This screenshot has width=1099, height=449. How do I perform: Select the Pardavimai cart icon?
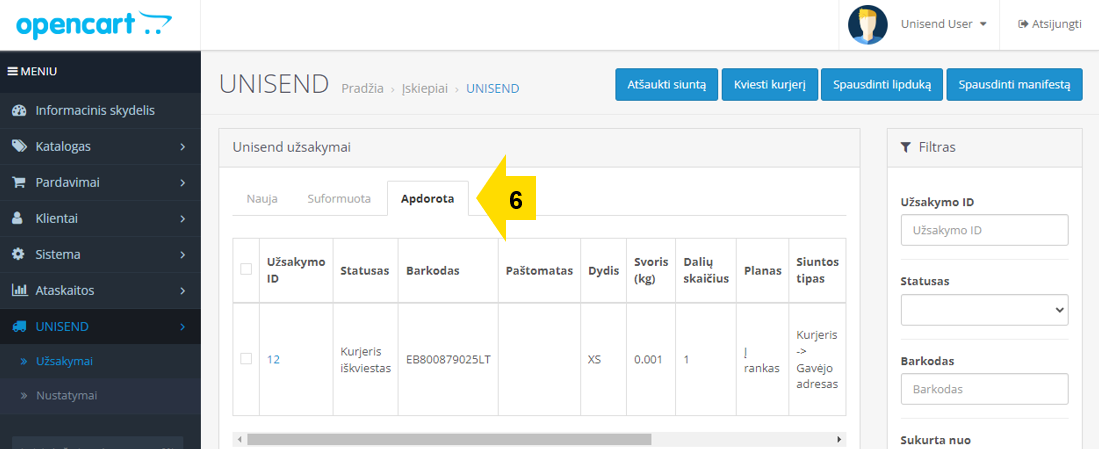19,182
